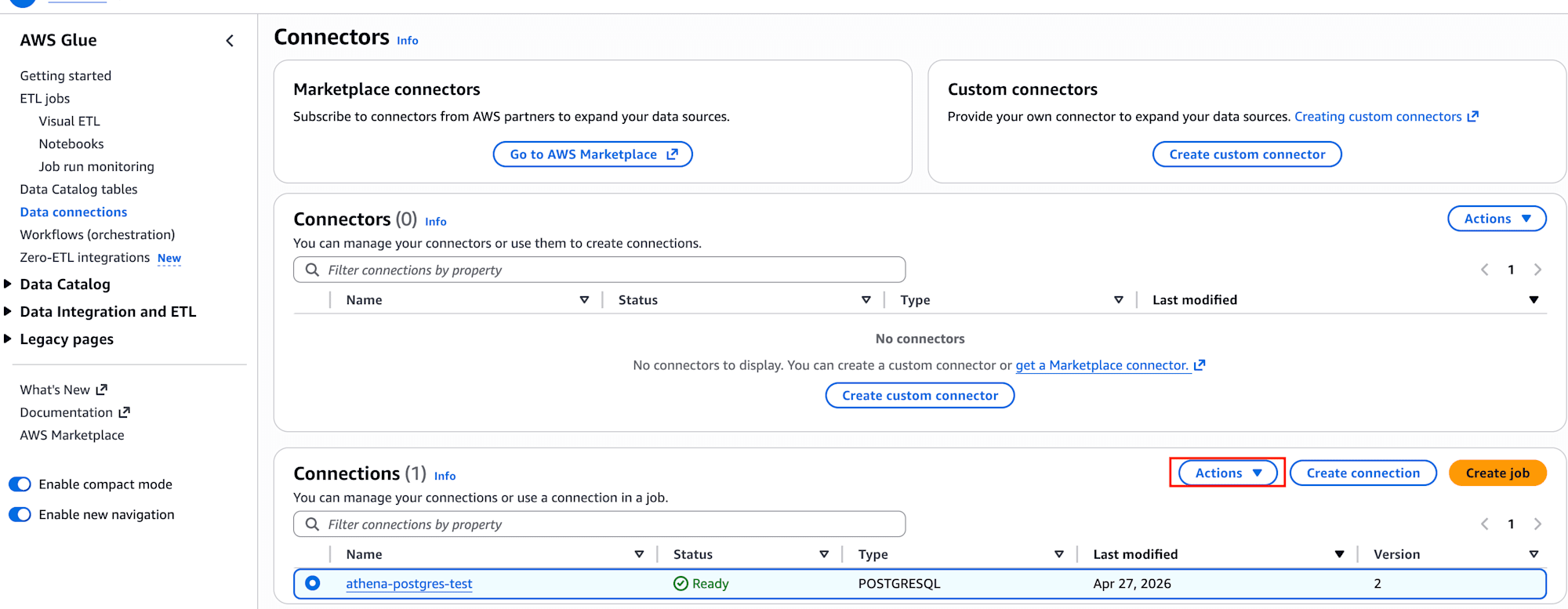The width and height of the screenshot is (1568, 609).
Task: Select the athena-postgres-test radio button
Action: pos(313,583)
